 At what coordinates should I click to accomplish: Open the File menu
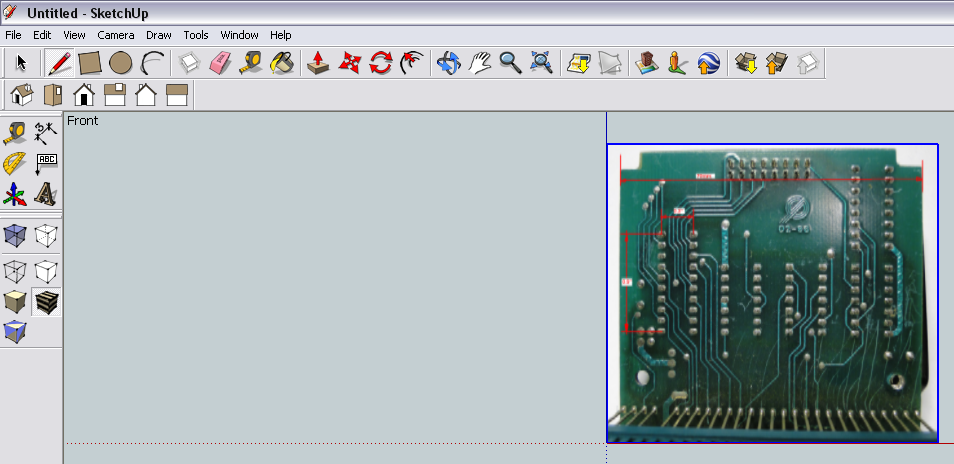13,35
